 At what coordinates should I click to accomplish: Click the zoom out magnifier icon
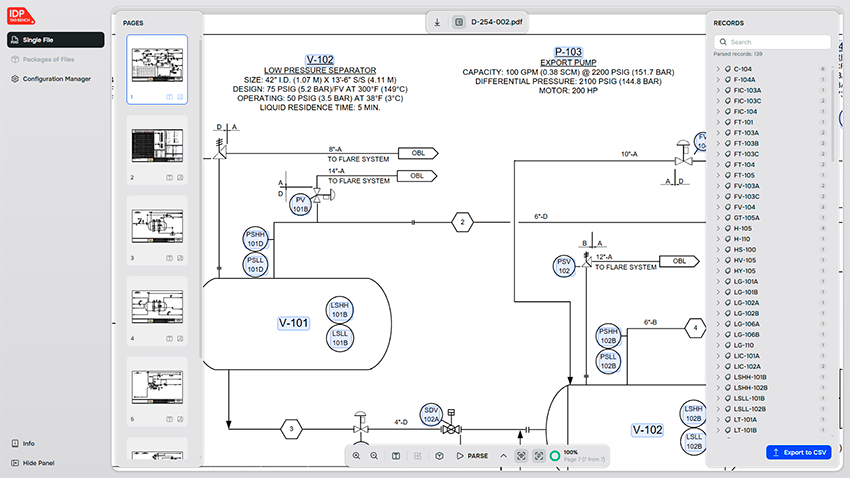tap(374, 455)
